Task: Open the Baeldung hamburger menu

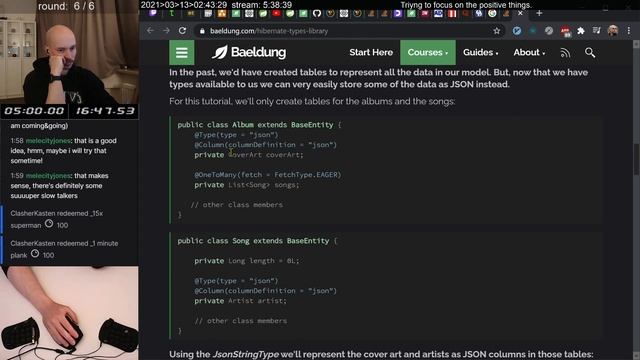Action: [x=182, y=53]
